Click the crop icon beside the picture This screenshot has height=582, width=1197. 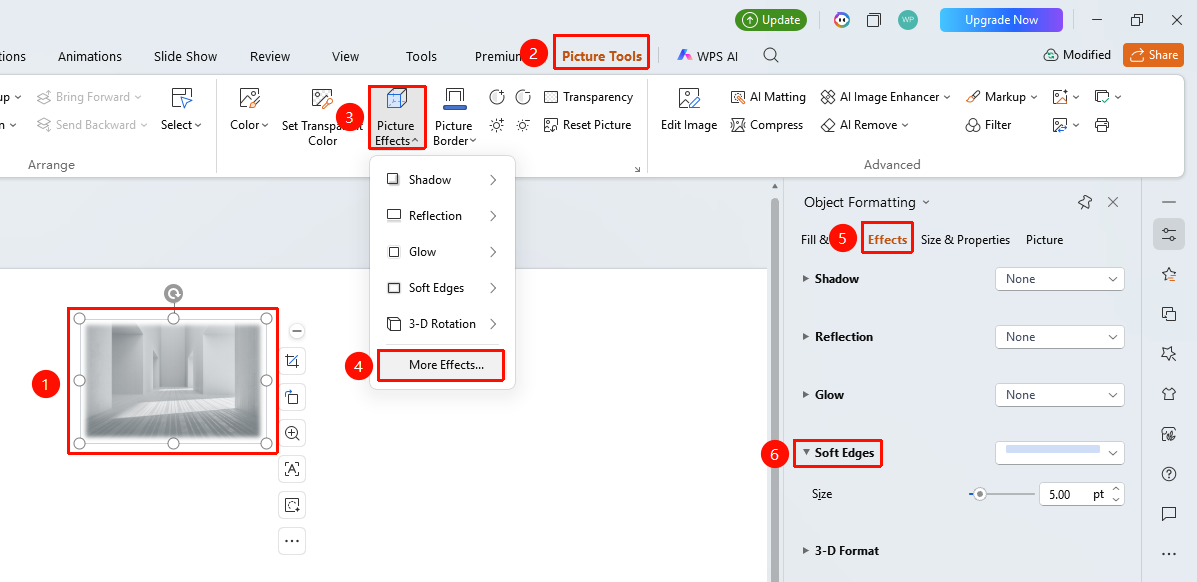click(292, 361)
